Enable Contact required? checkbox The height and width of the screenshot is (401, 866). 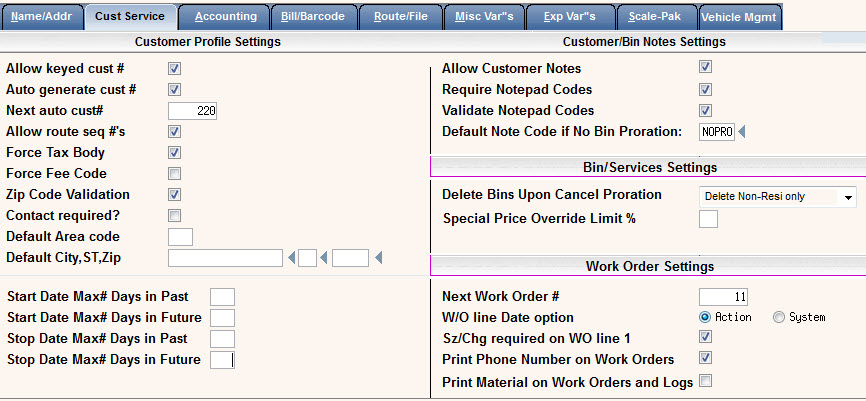(175, 215)
